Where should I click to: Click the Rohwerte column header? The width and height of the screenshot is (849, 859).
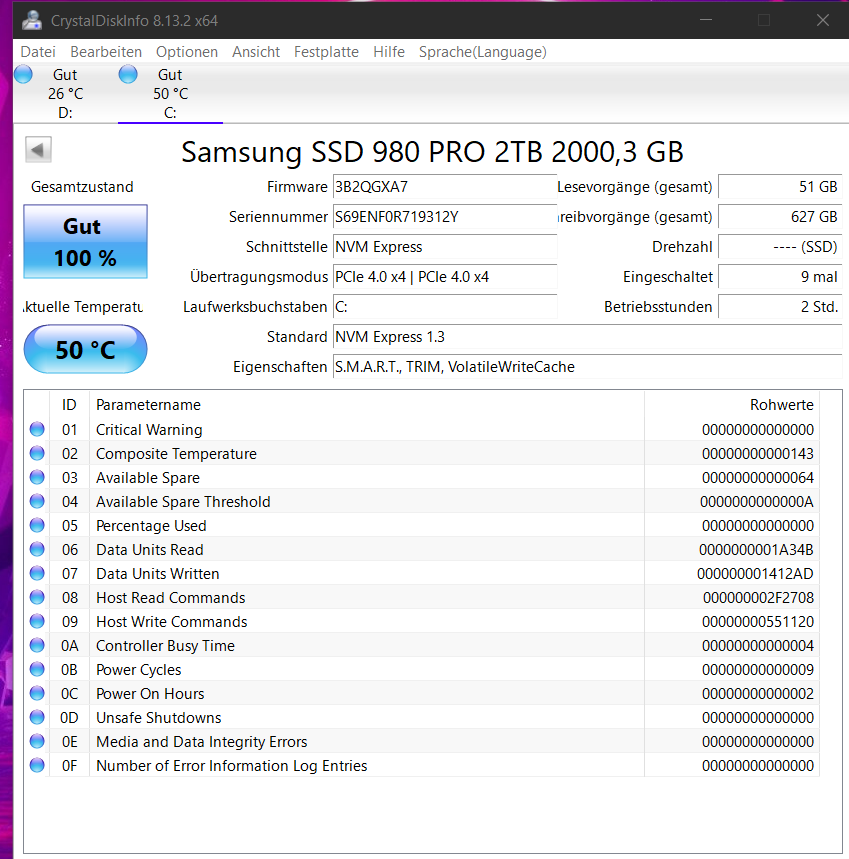[732, 405]
